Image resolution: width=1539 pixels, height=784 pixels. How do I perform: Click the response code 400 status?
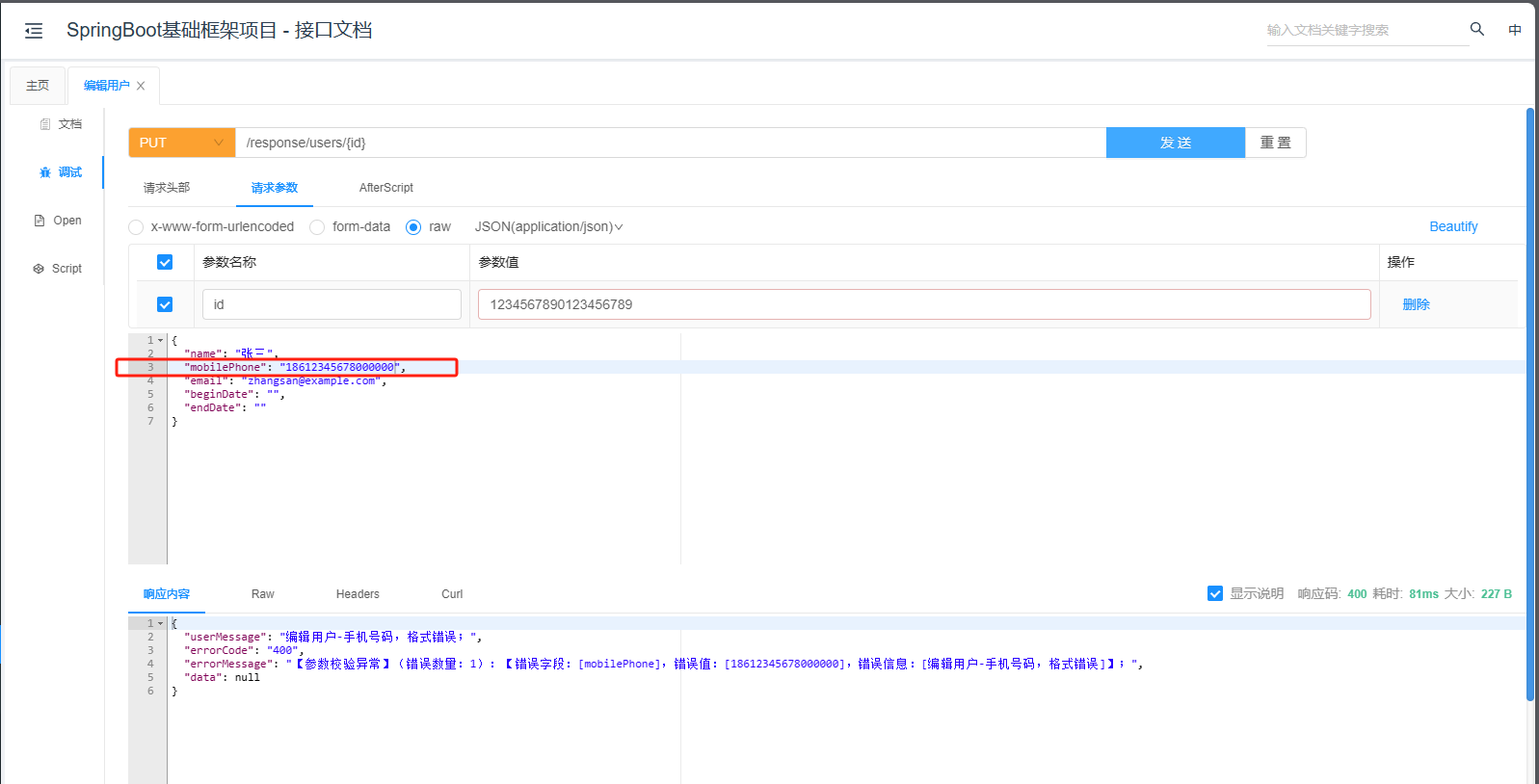[1357, 594]
